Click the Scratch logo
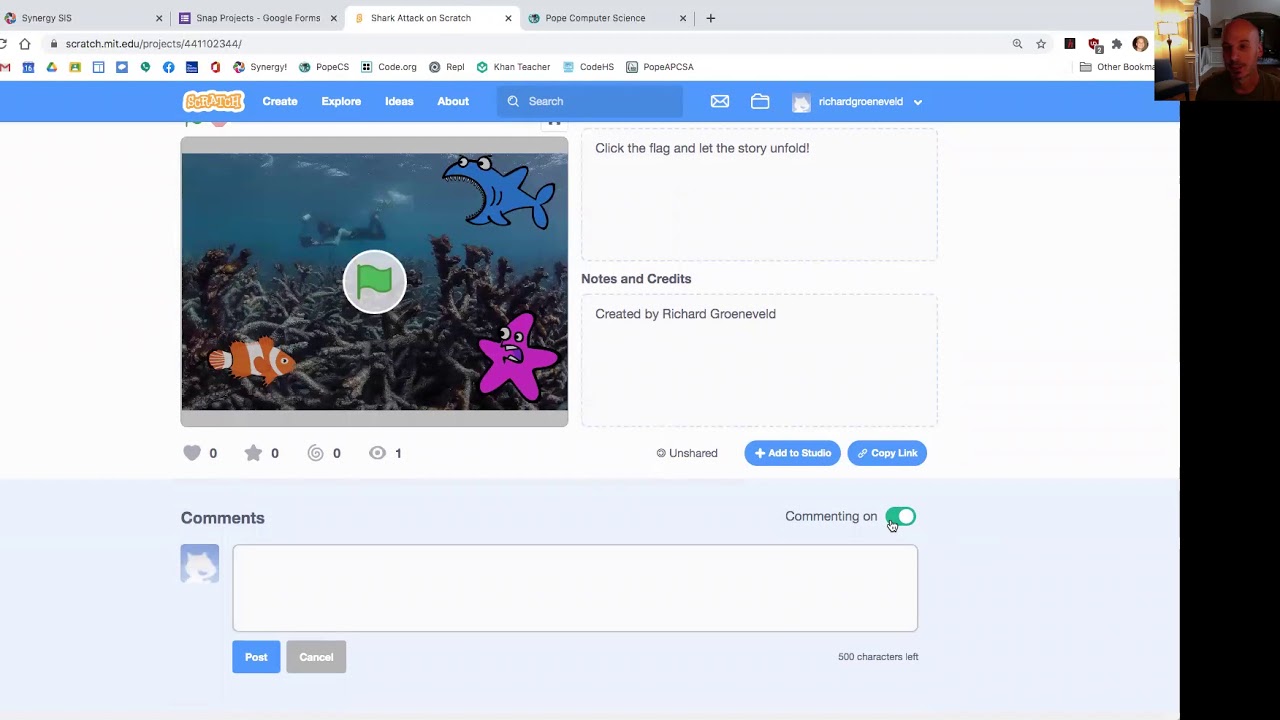Image resolution: width=1280 pixels, height=720 pixels. (213, 101)
